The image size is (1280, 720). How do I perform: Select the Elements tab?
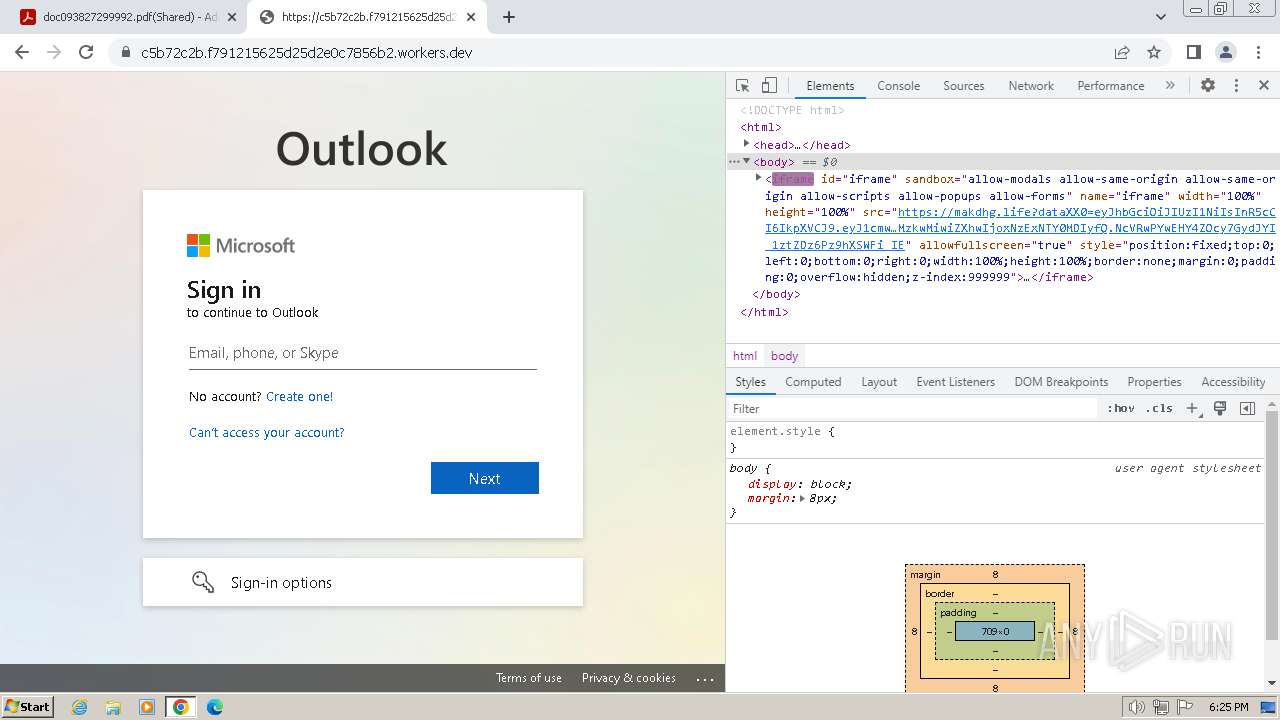pos(830,86)
